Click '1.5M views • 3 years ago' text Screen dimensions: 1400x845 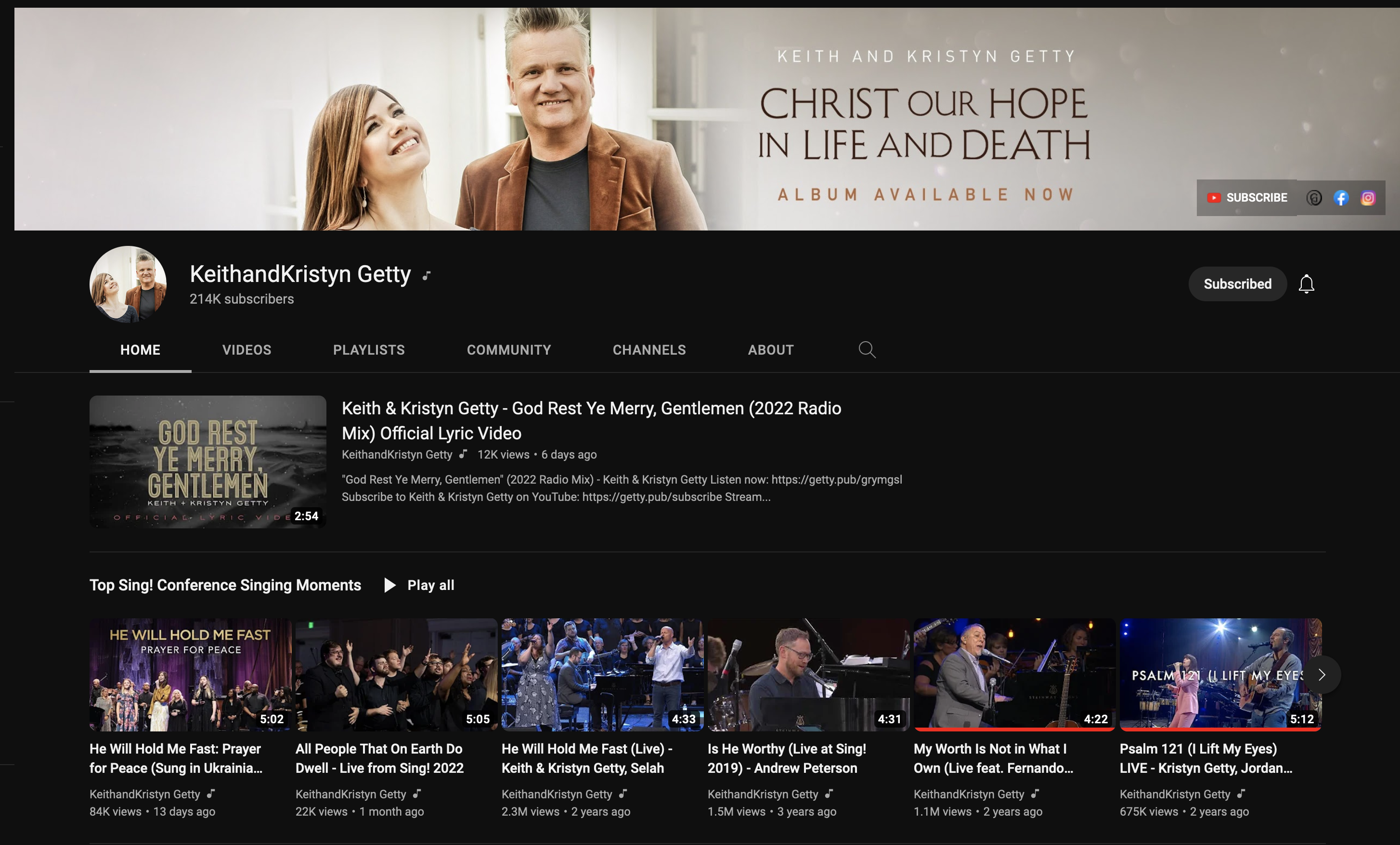pyautogui.click(x=772, y=811)
